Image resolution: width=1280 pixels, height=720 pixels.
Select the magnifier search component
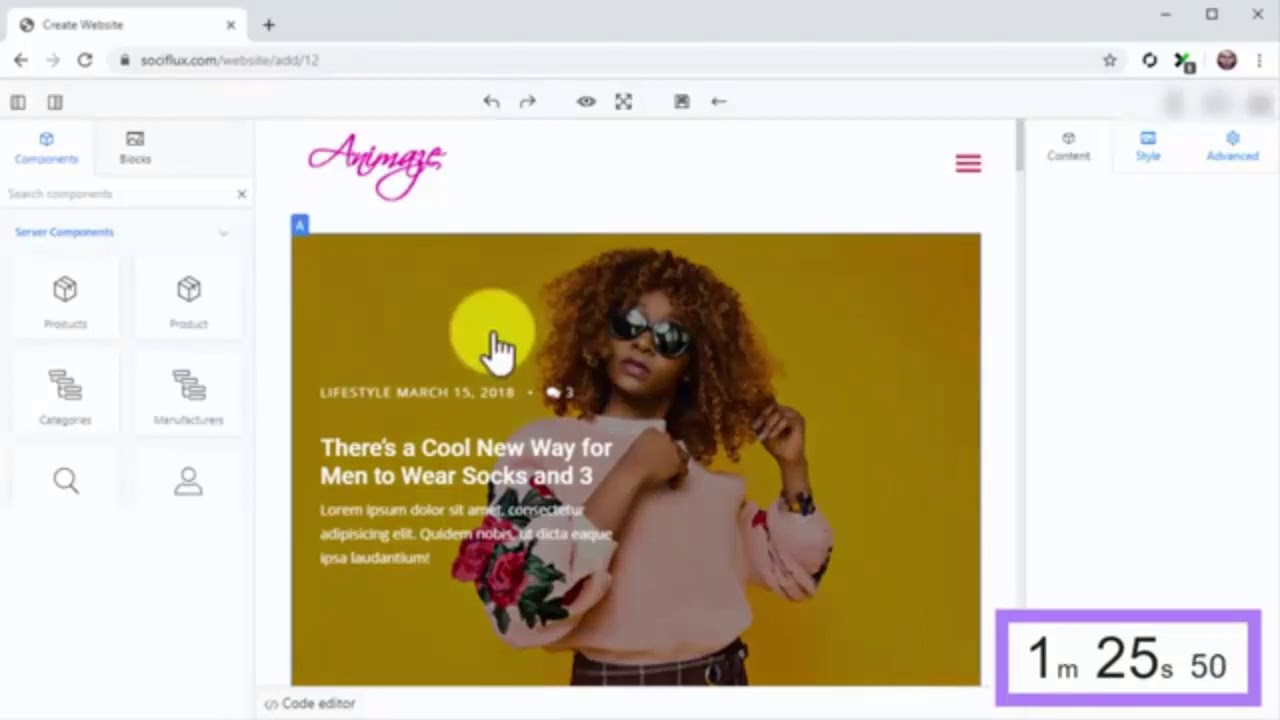65,481
